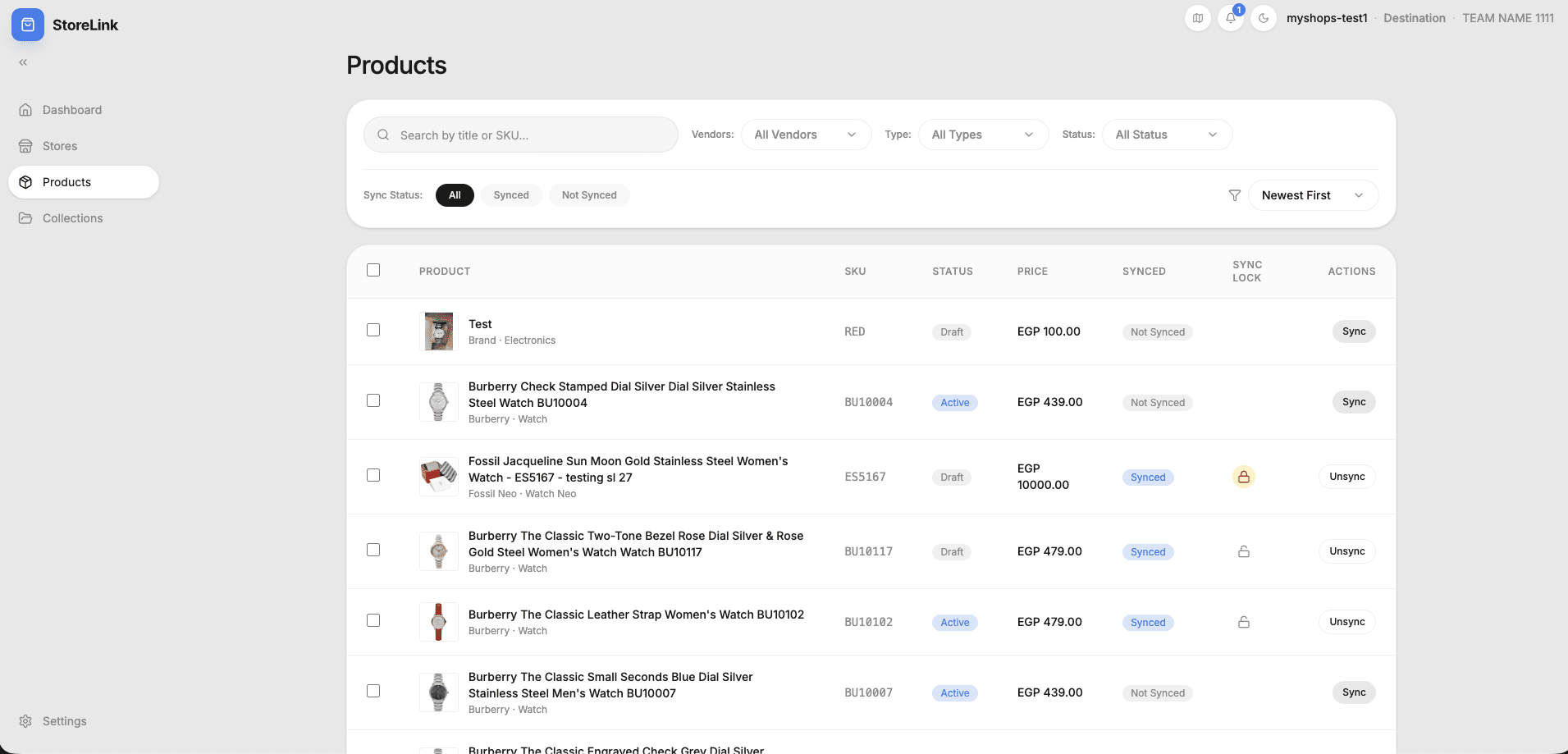1568x754 pixels.
Task: Click the filter funnel icon
Action: (1234, 195)
